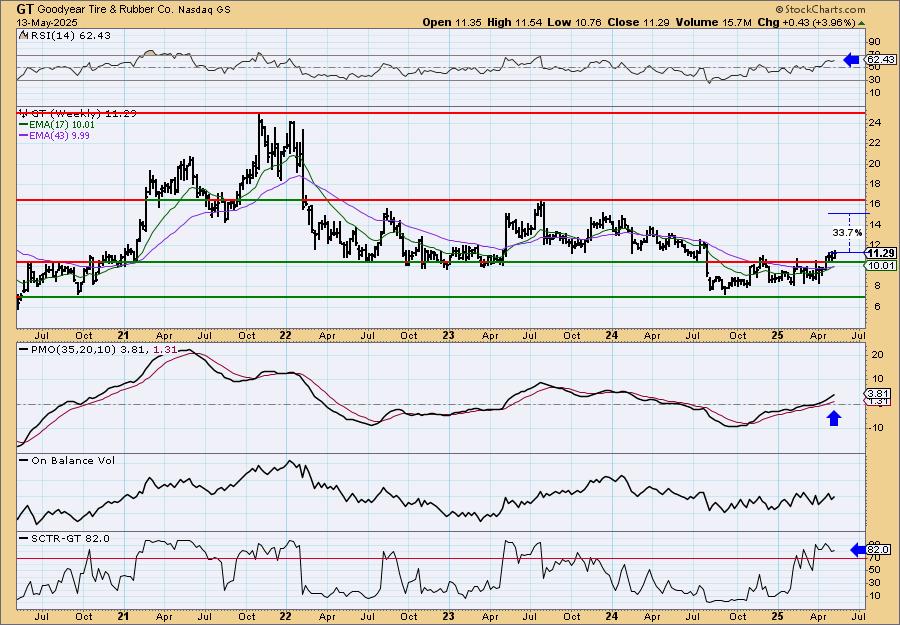This screenshot has height=625, width=900.
Task: Click the EMA(17) 10.01 legend text
Action: 63,125
